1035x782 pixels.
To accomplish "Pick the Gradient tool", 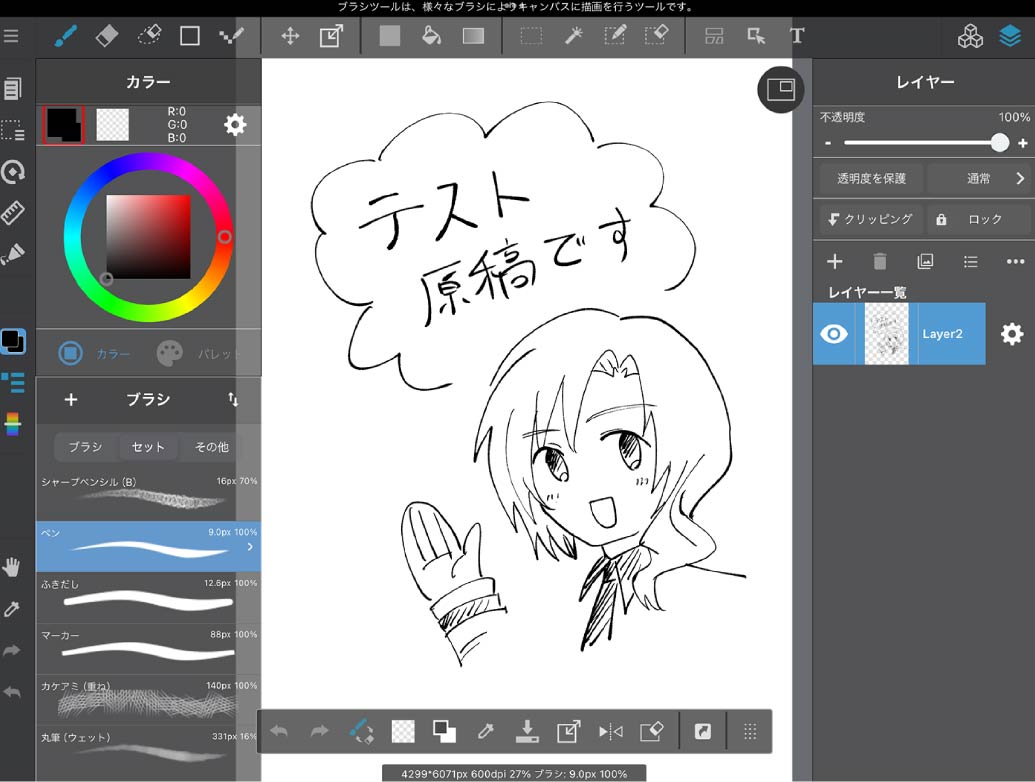I will pos(473,37).
